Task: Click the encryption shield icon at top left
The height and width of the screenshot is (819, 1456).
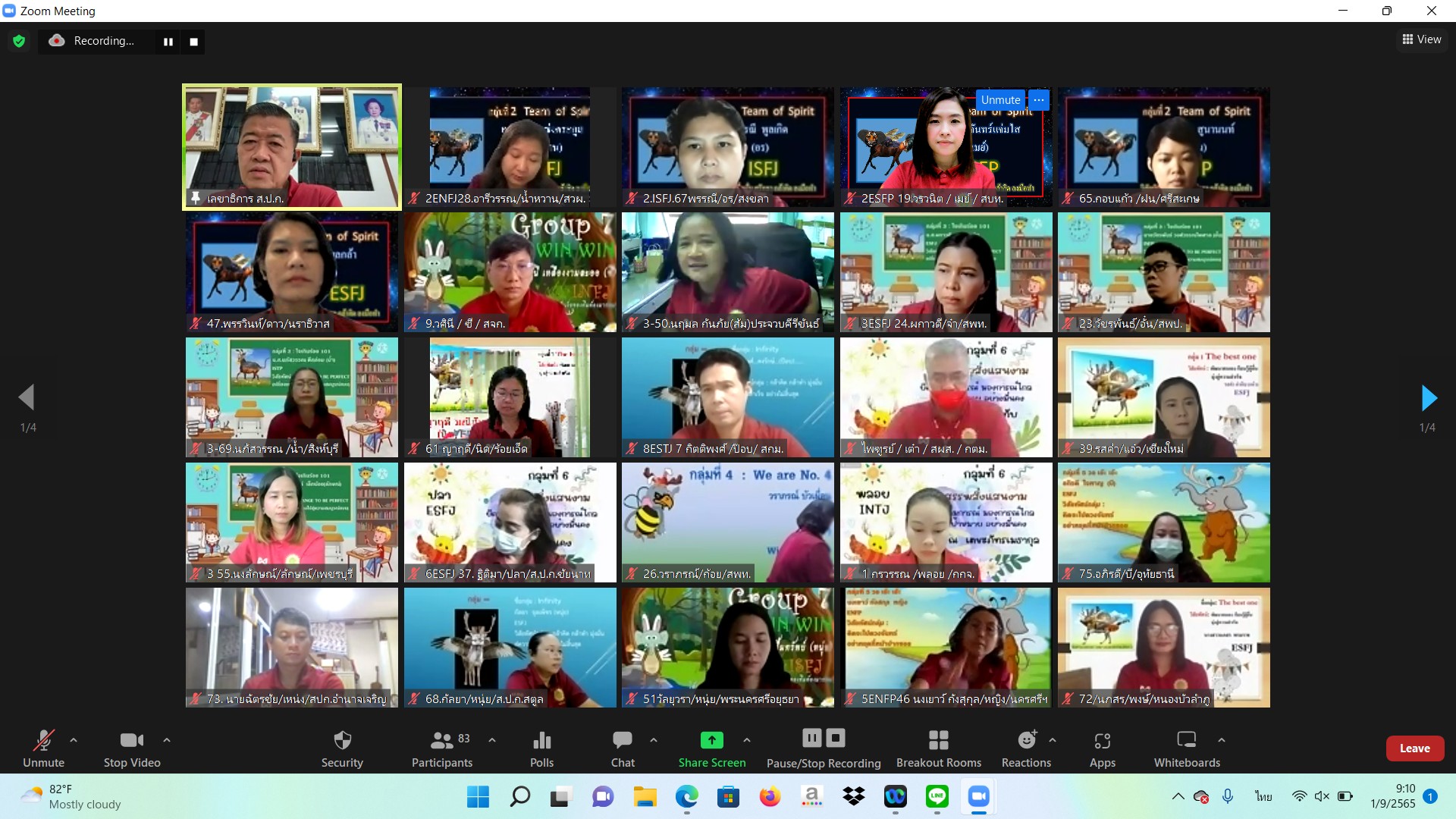Action: click(19, 41)
